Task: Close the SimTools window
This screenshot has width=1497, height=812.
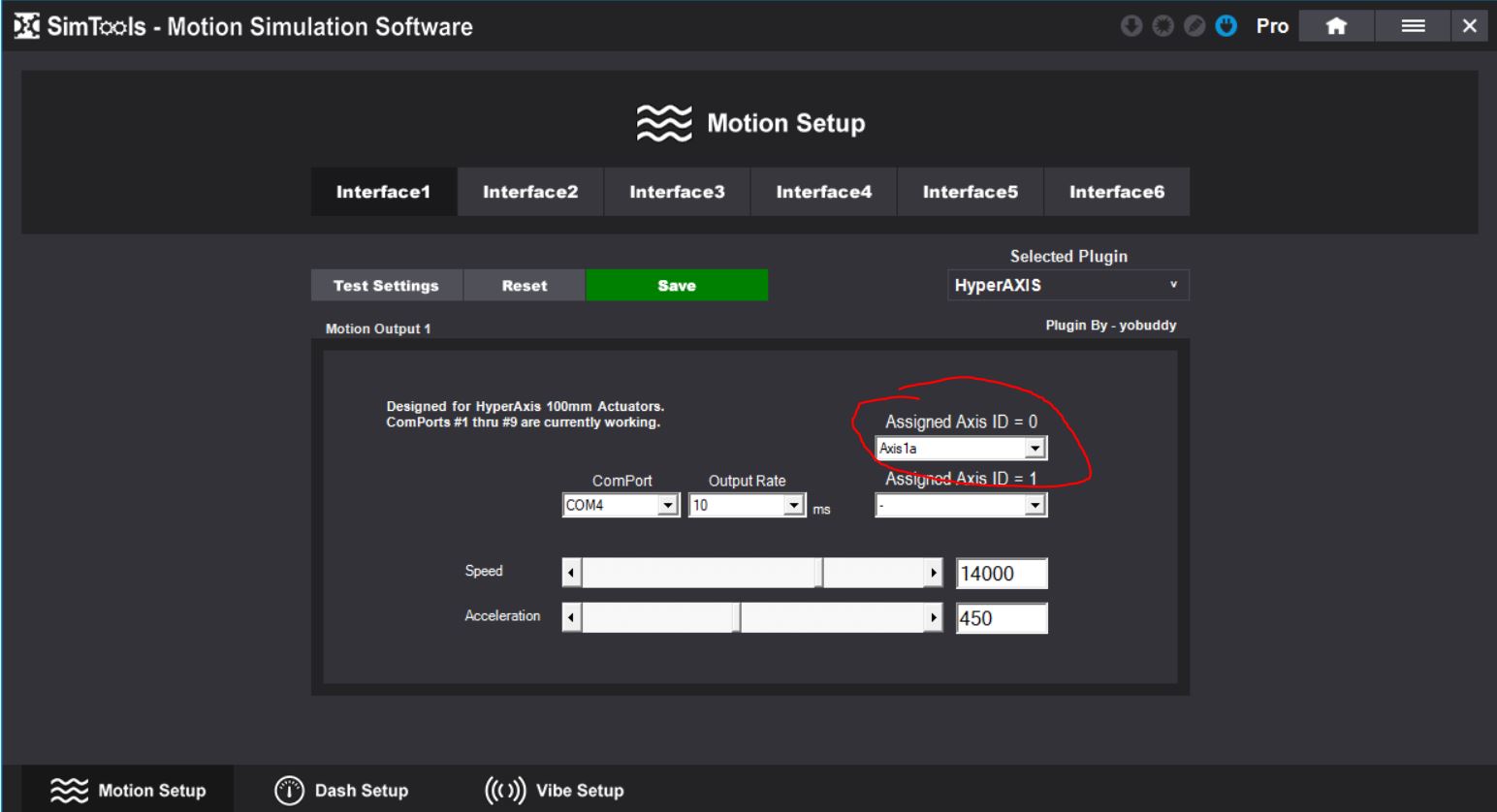Action: 1470,26
